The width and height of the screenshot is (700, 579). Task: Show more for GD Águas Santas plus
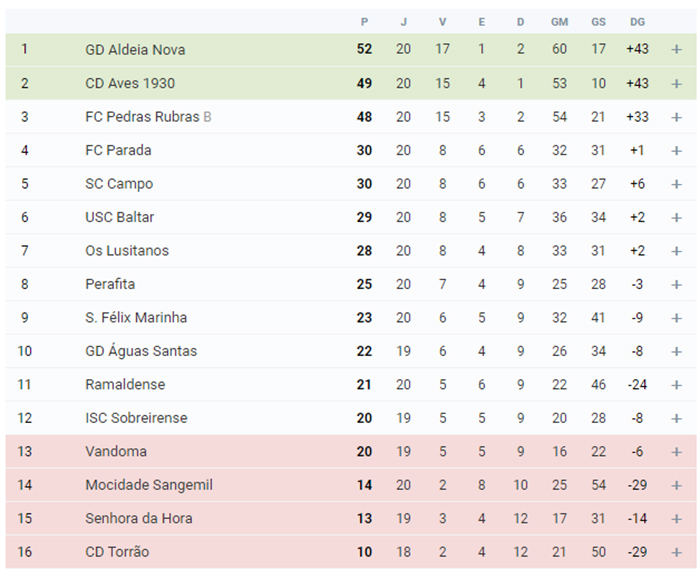[676, 351]
